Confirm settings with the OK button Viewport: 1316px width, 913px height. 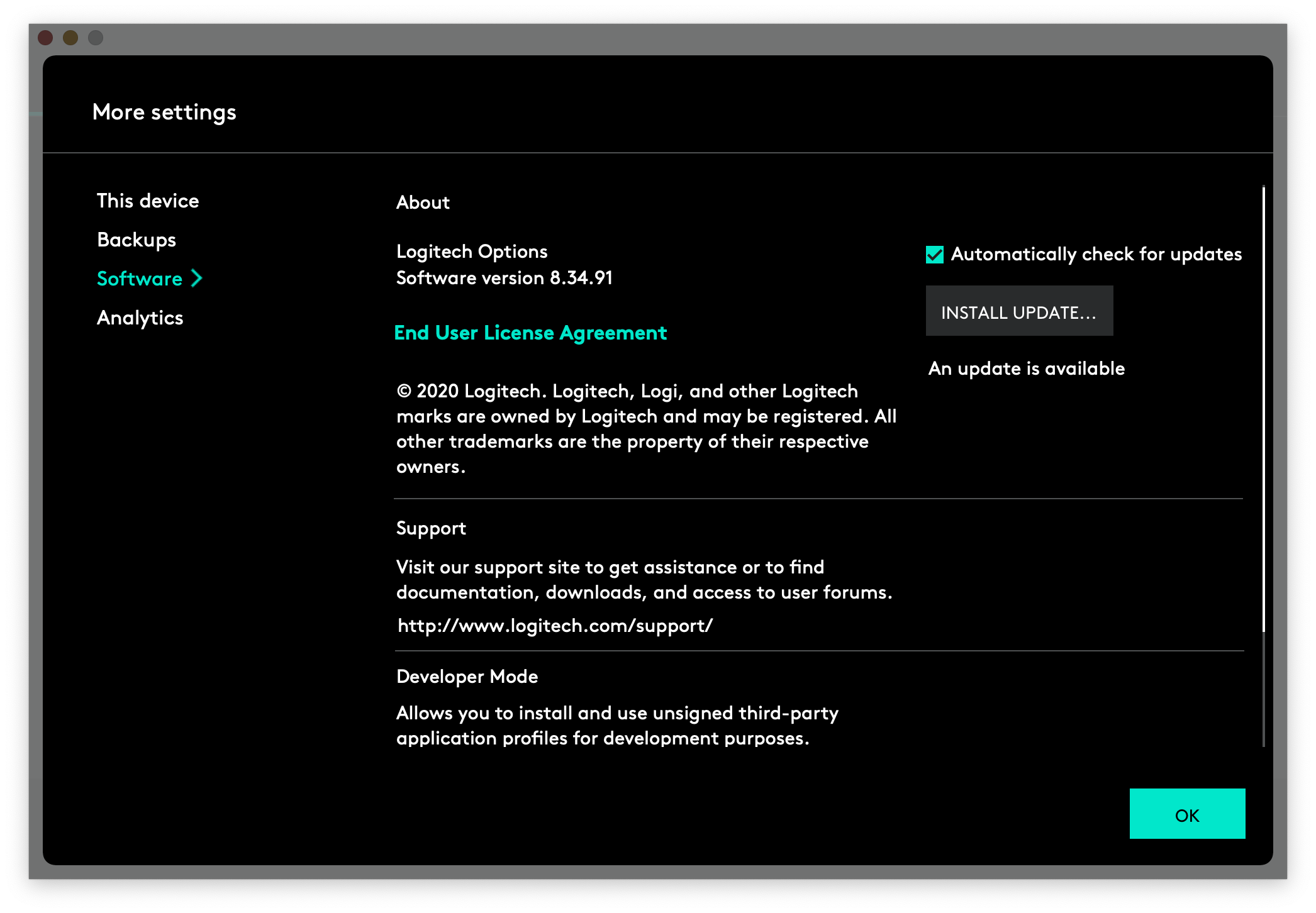pyautogui.click(x=1186, y=814)
